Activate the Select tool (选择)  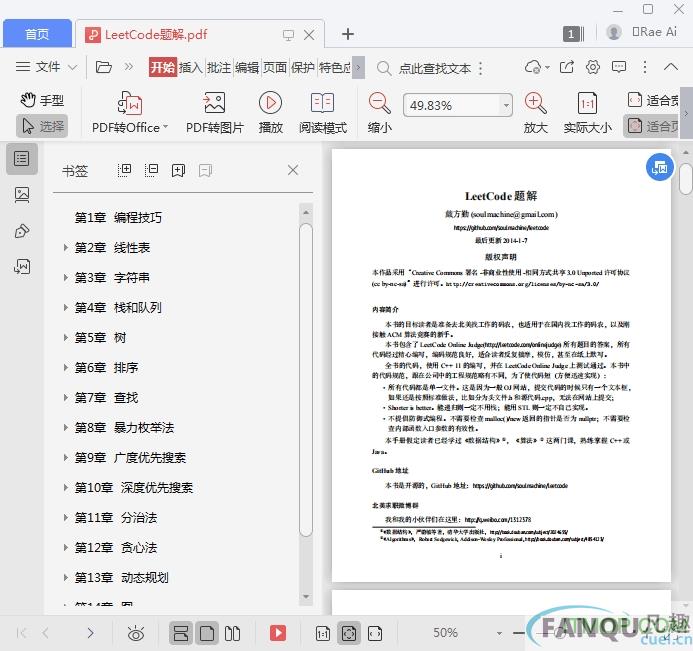(x=42, y=126)
